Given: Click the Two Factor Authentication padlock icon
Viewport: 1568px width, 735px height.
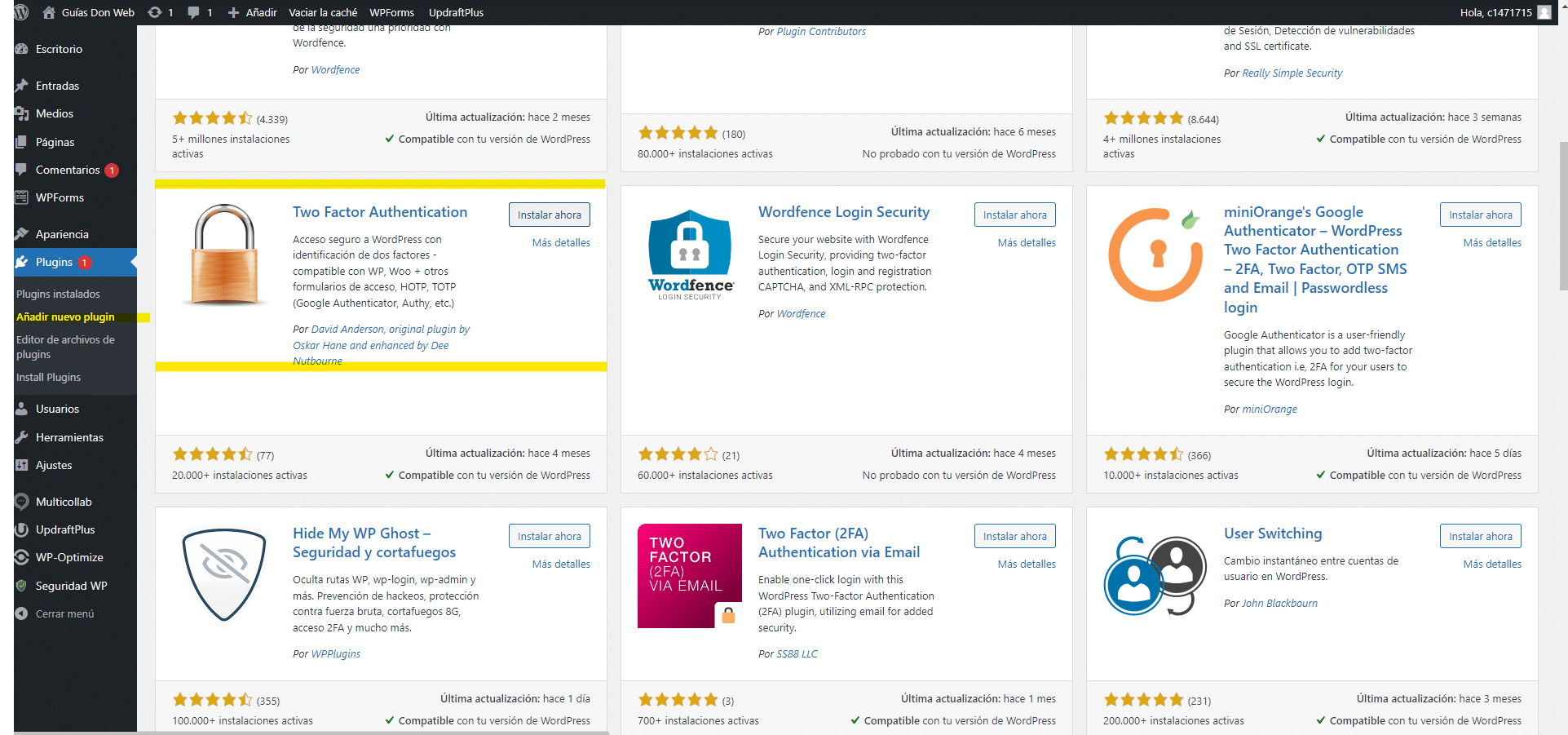Looking at the screenshot, I should [x=223, y=255].
